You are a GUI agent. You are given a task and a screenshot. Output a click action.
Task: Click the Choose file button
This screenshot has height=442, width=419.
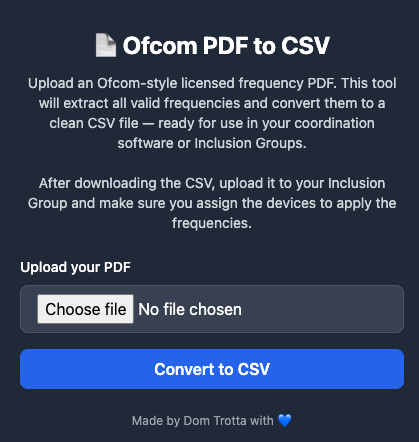click(86, 309)
